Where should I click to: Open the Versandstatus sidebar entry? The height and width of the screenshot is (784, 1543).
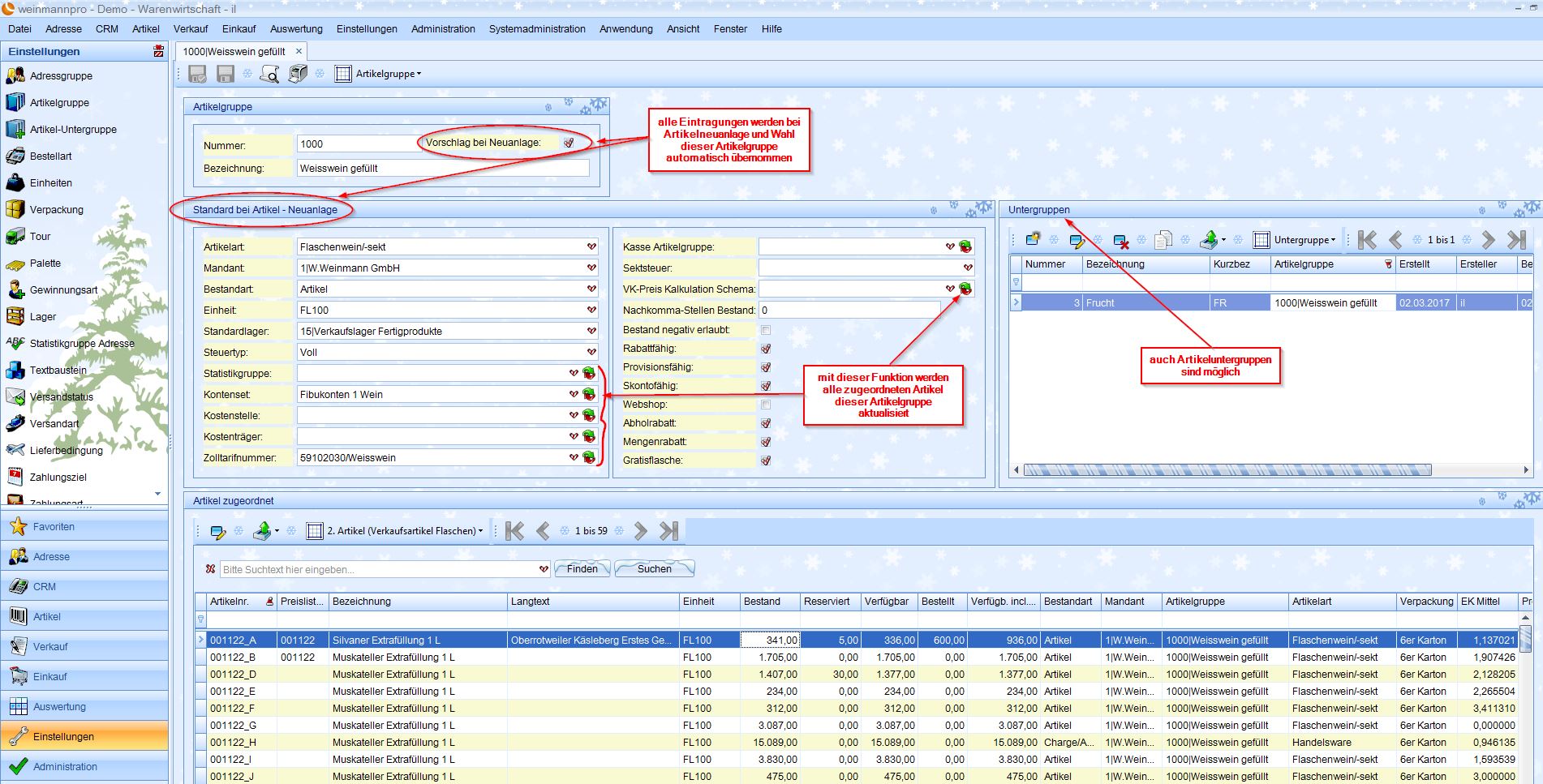coord(62,396)
